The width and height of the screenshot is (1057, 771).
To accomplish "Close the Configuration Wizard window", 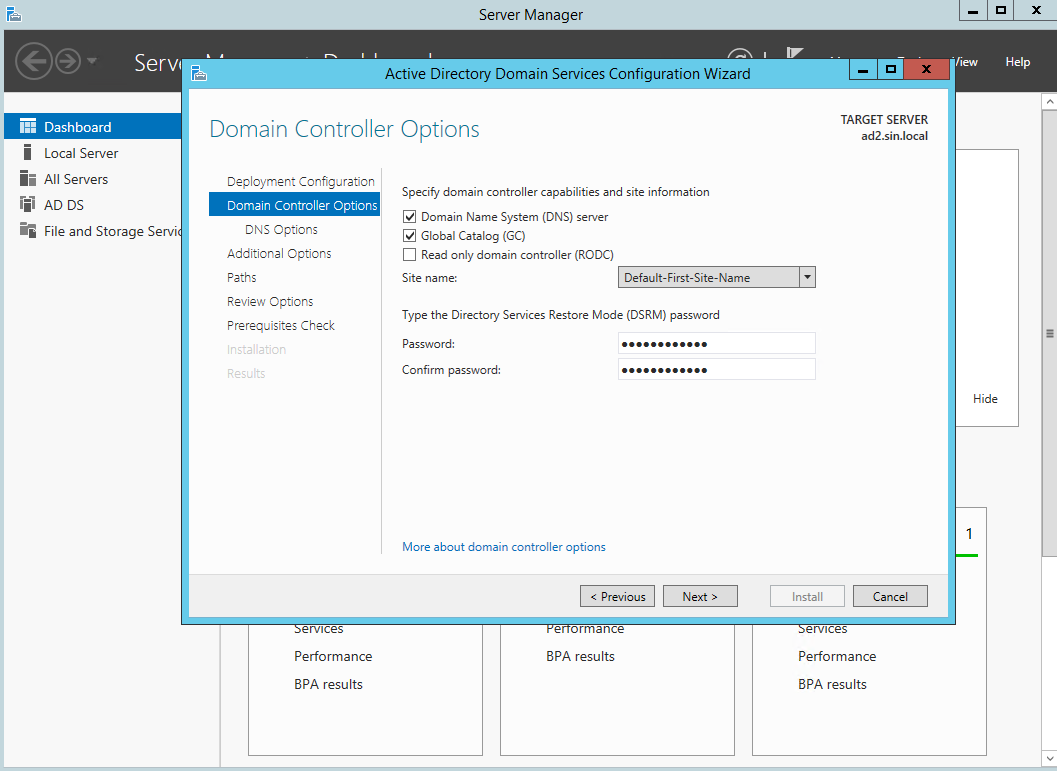I will [926, 69].
